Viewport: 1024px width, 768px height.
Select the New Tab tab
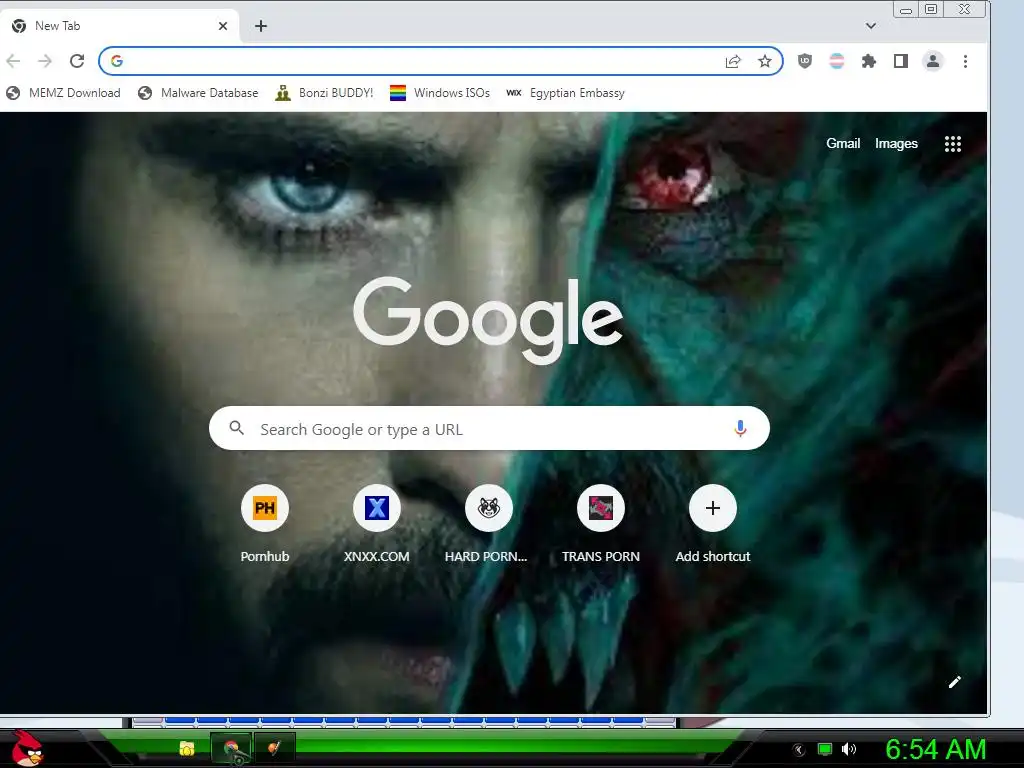(x=121, y=26)
